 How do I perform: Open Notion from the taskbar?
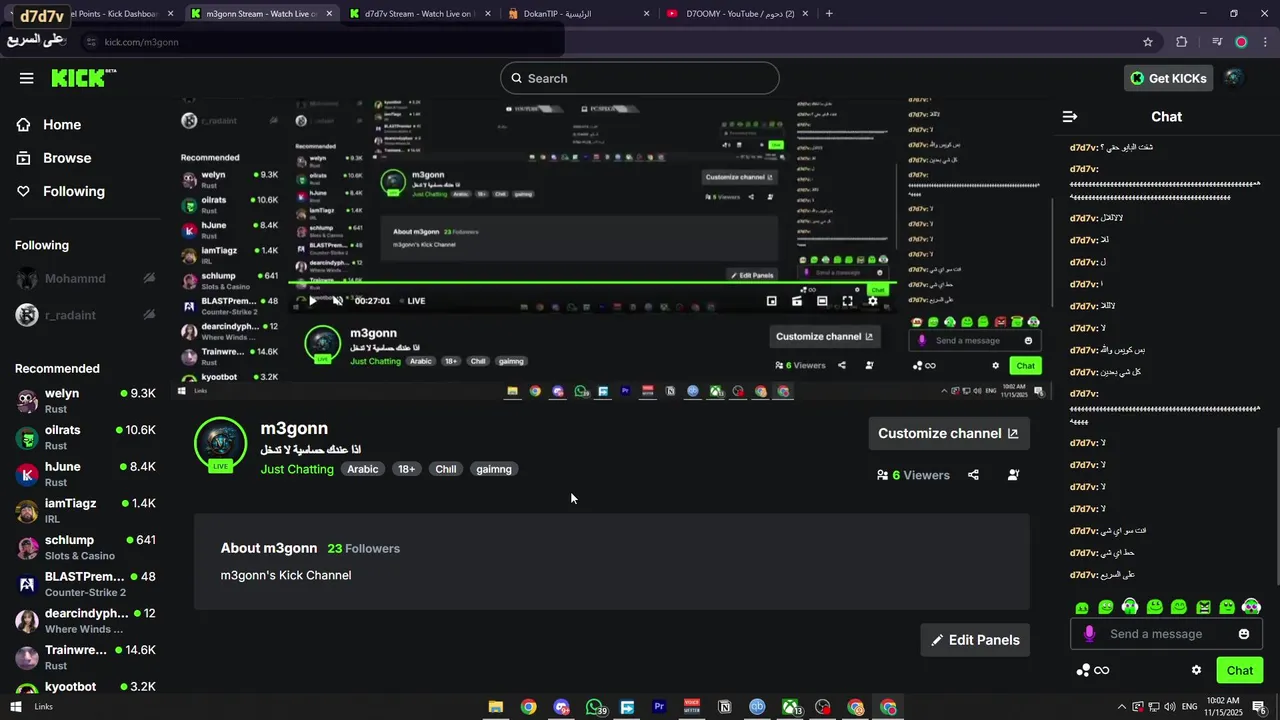[x=724, y=707]
